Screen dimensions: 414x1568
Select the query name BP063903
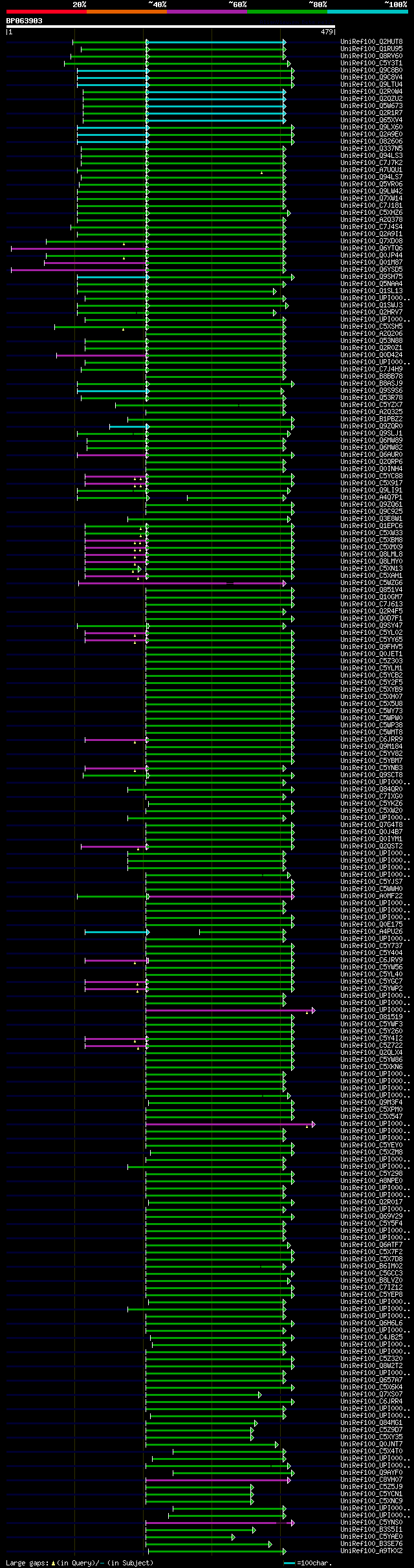click(x=25, y=21)
